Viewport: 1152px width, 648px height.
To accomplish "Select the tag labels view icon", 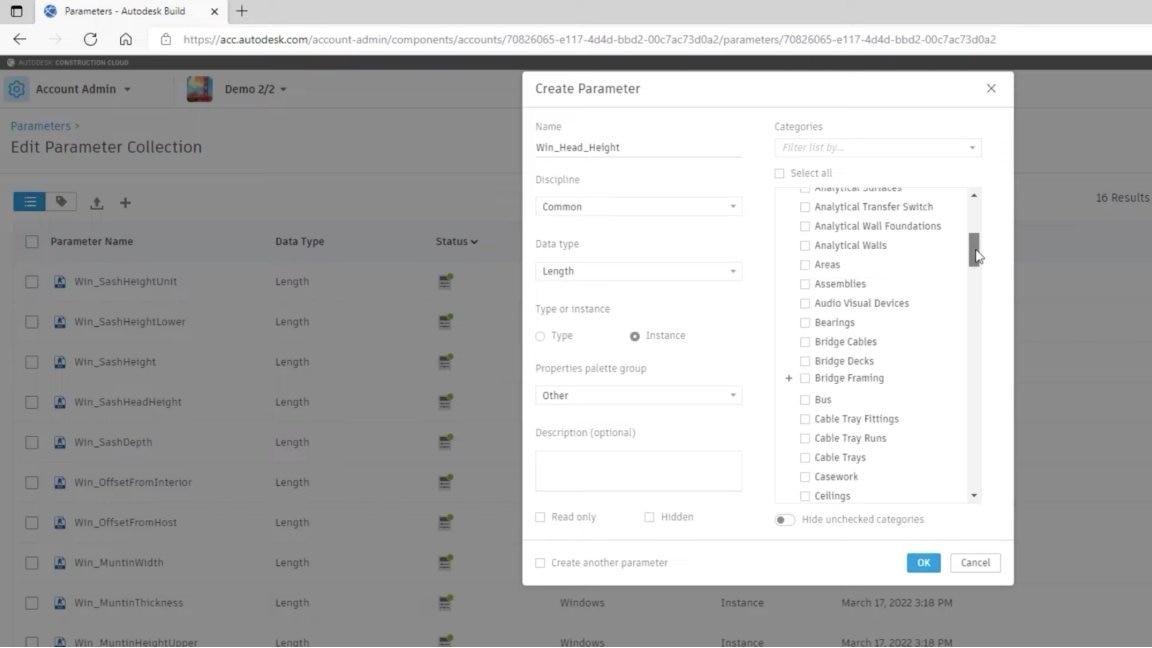I will (x=62, y=202).
